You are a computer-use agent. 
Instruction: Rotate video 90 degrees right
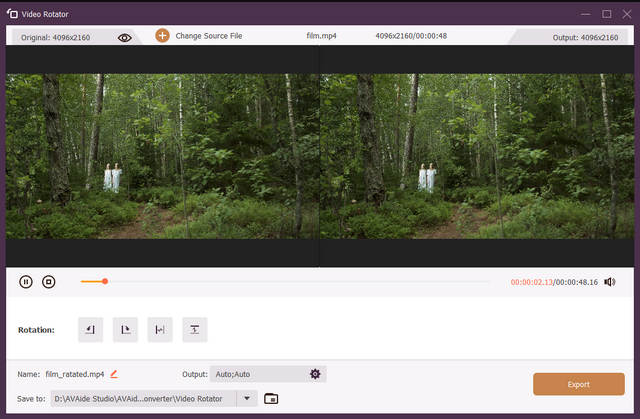pyautogui.click(x=125, y=329)
